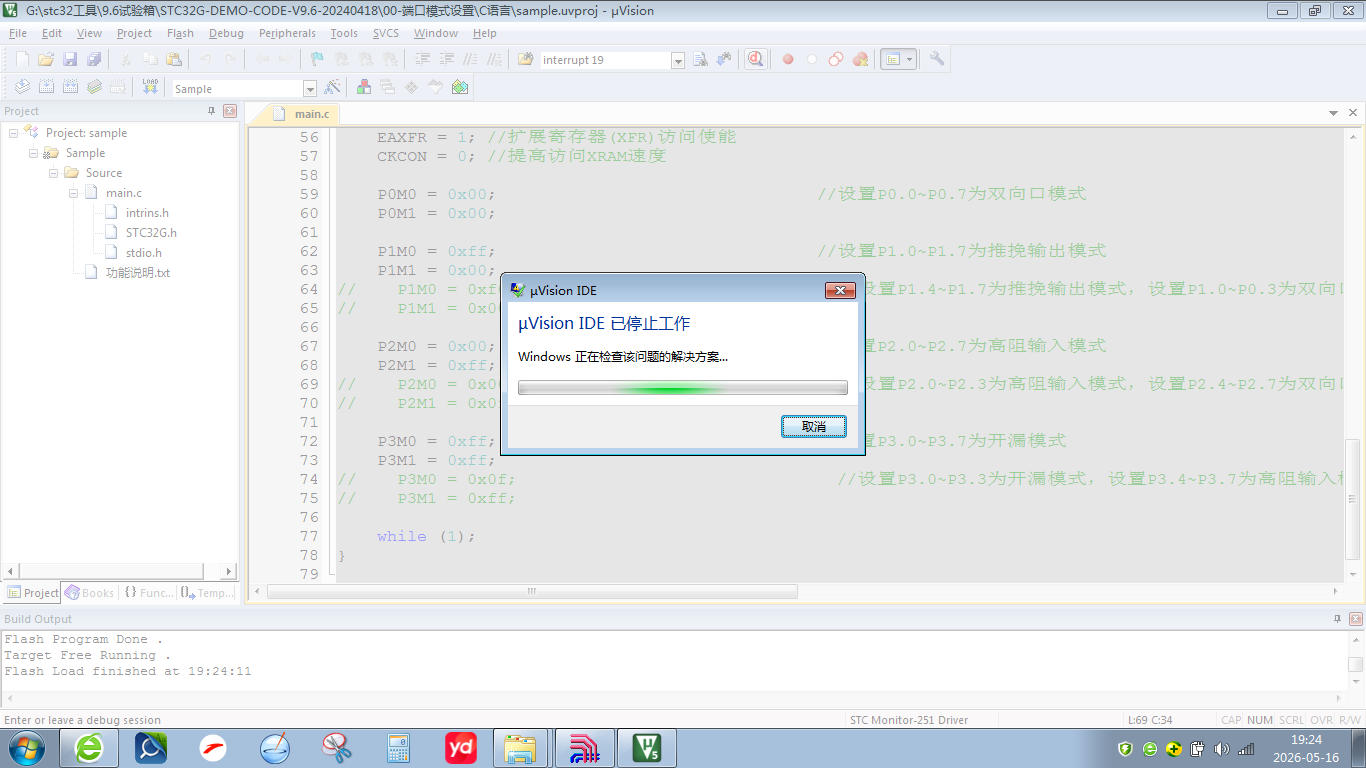This screenshot has width=1366, height=768.
Task: Collapse the 'Project: sample' tree node
Action: [x=13, y=133]
